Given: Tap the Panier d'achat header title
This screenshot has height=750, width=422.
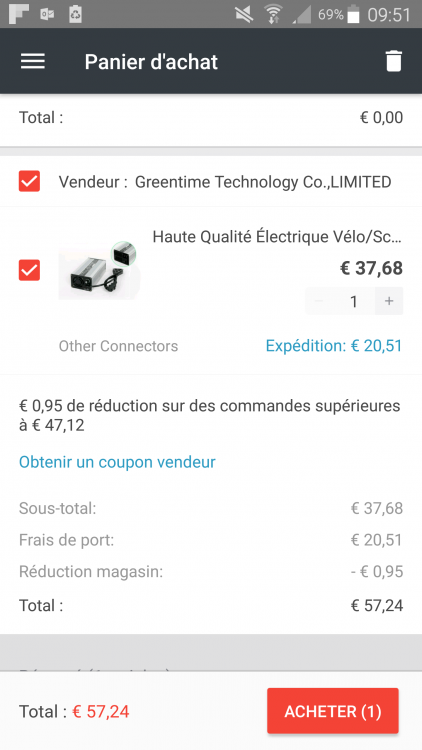Looking at the screenshot, I should point(151,62).
